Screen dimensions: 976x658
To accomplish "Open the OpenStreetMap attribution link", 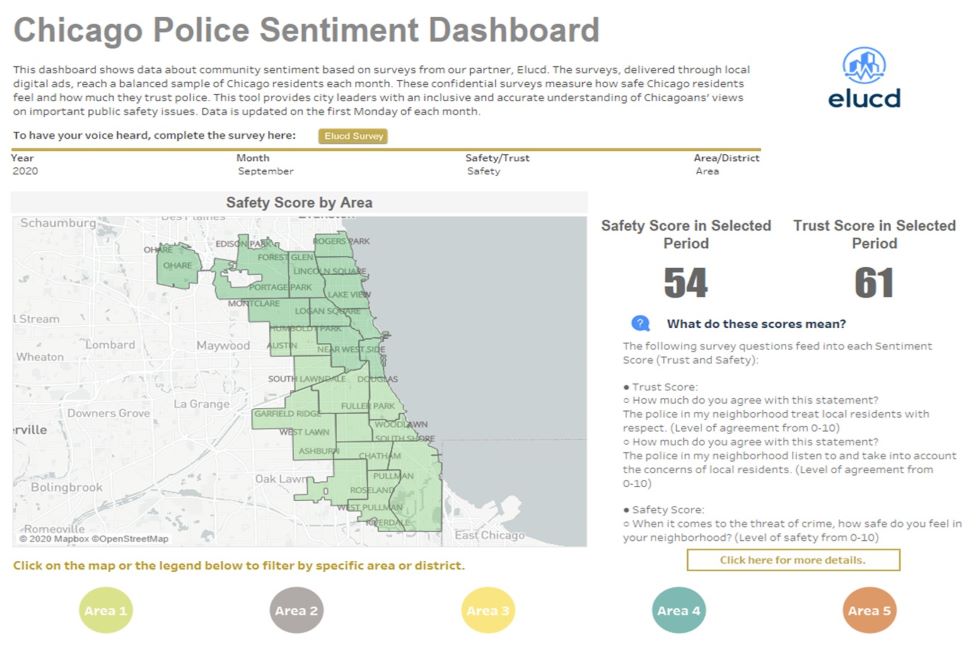I will point(130,538).
